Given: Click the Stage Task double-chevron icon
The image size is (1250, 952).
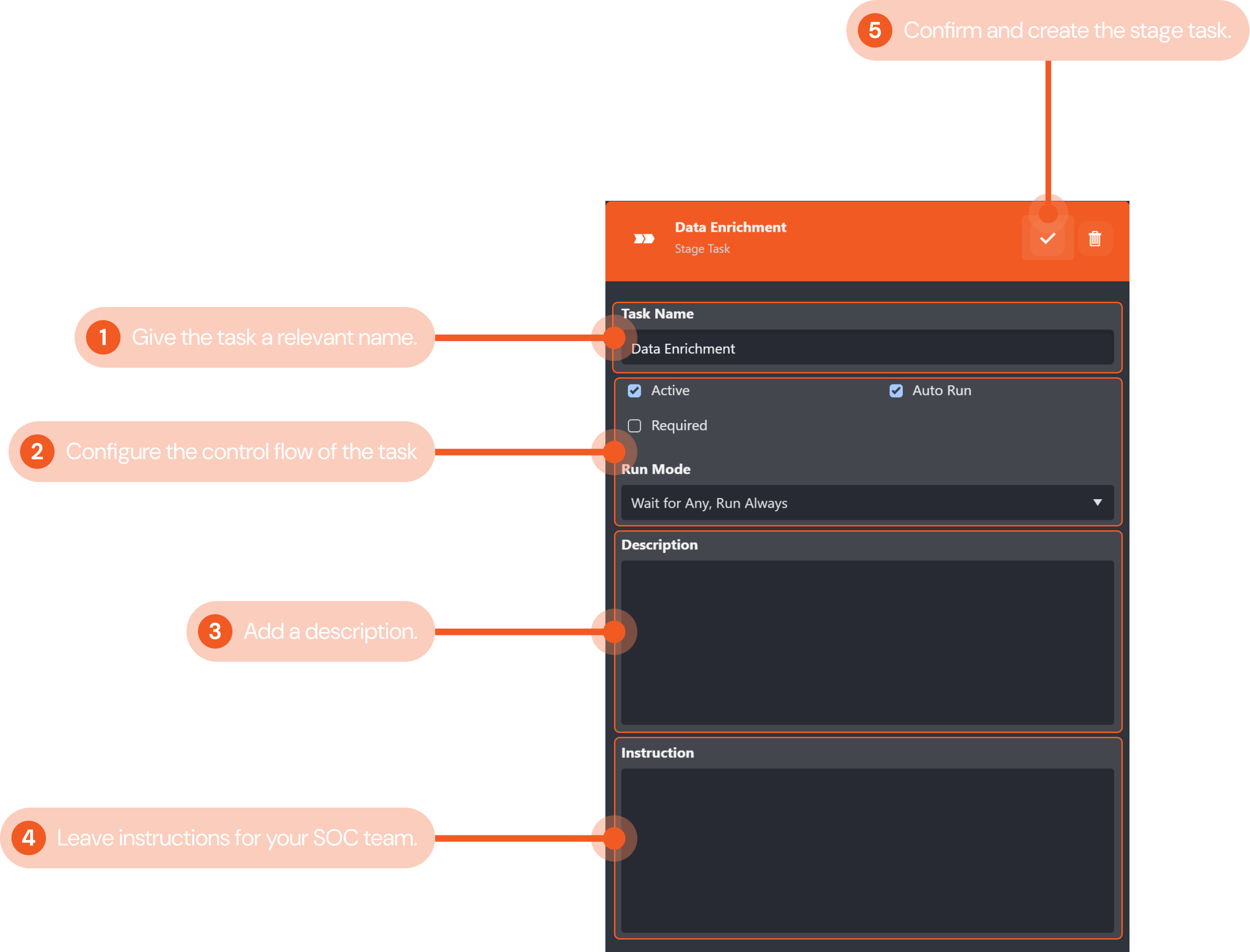Looking at the screenshot, I should [644, 239].
